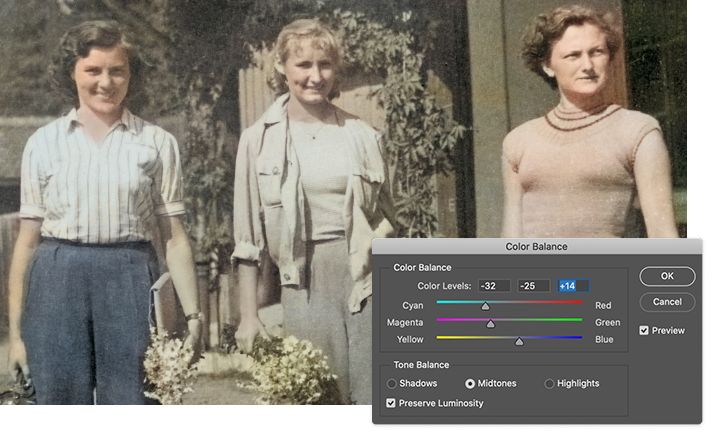Click the Cyan–Red slider handle
Viewport: 720px width, 440px height.
[x=485, y=306]
